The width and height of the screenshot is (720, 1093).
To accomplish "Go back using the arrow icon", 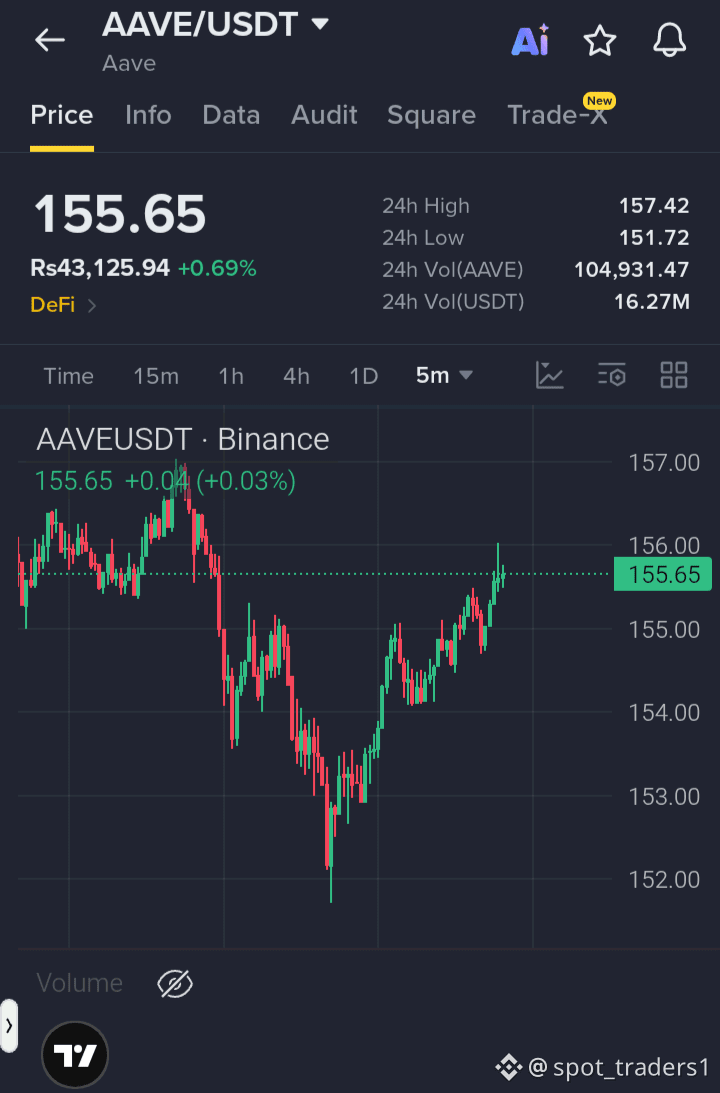I will (49, 40).
